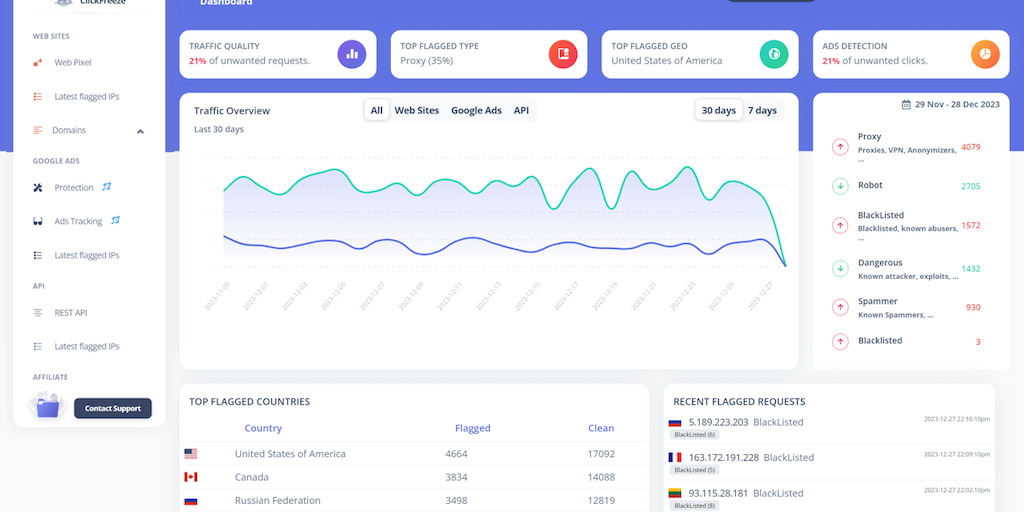Click the United States flag icon
The height and width of the screenshot is (512, 1024).
(191, 454)
